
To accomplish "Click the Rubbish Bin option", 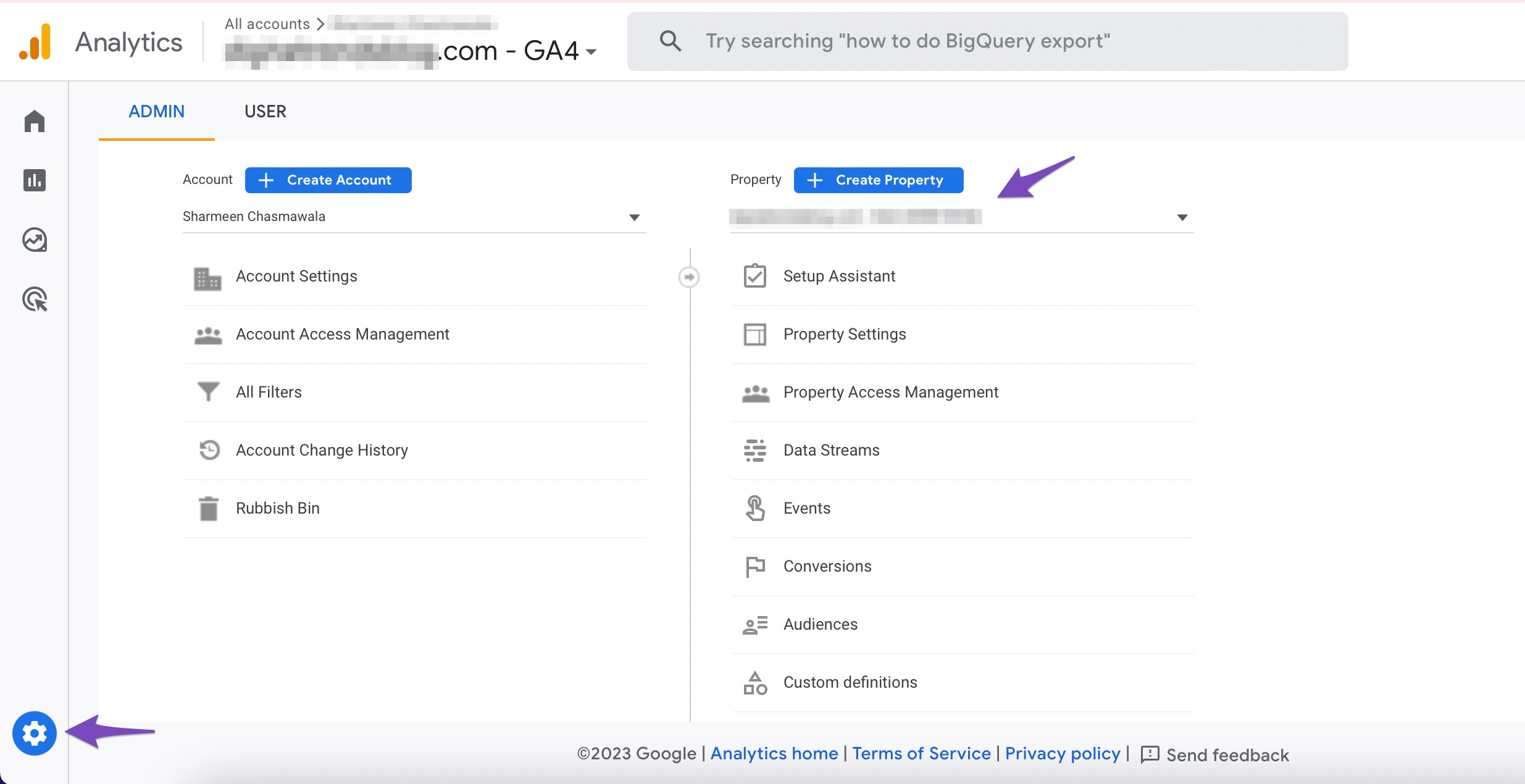I will tap(277, 507).
